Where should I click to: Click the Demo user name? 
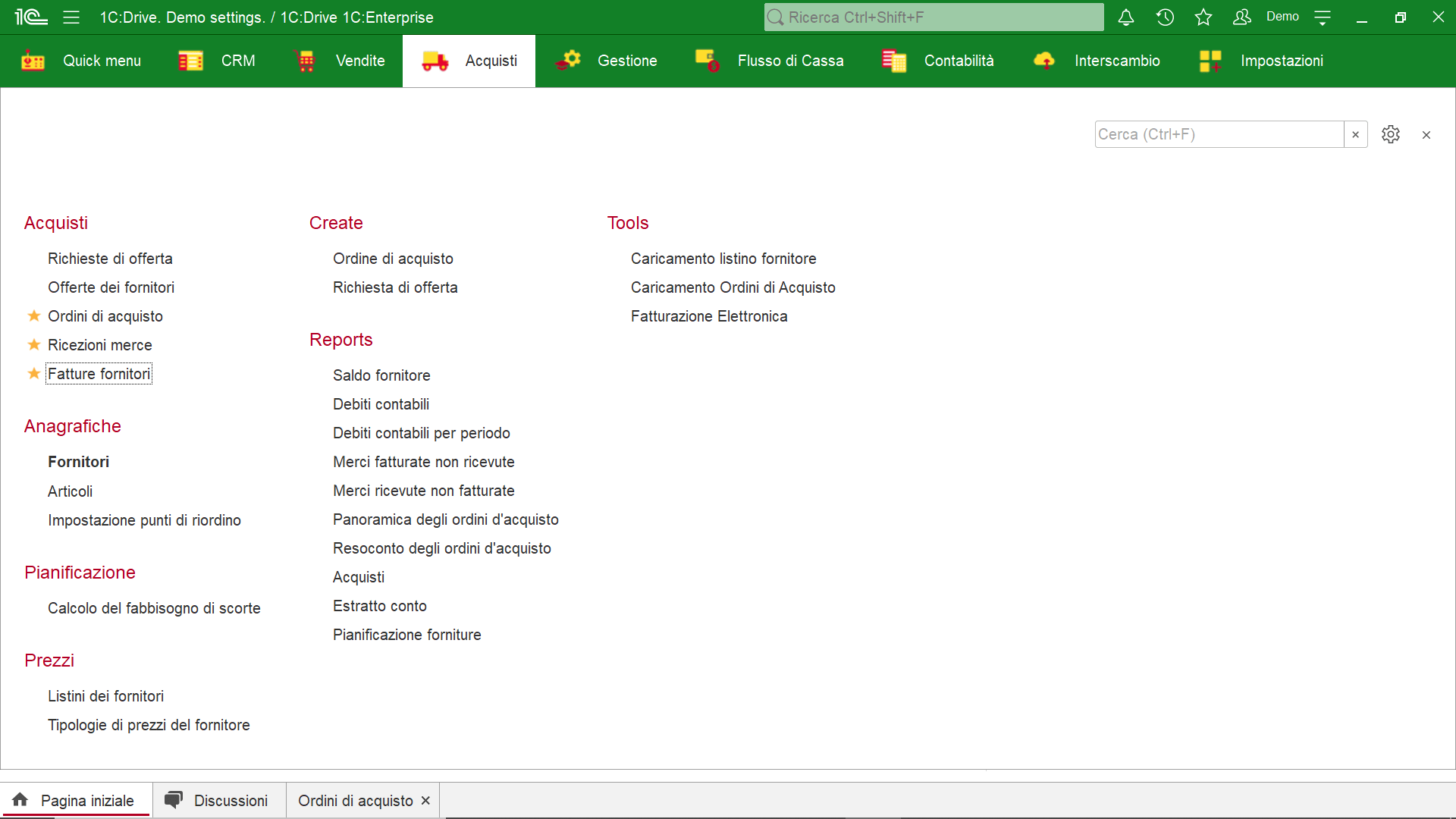pos(1282,17)
